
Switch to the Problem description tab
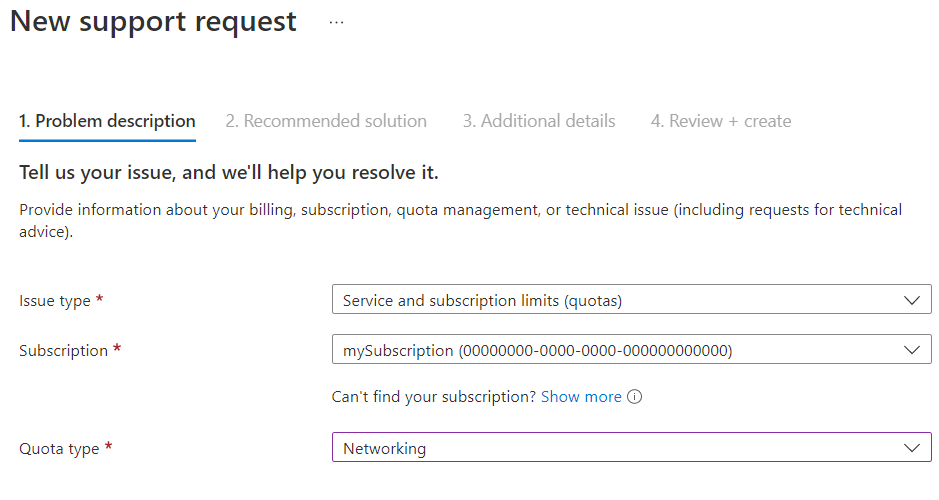coord(107,121)
